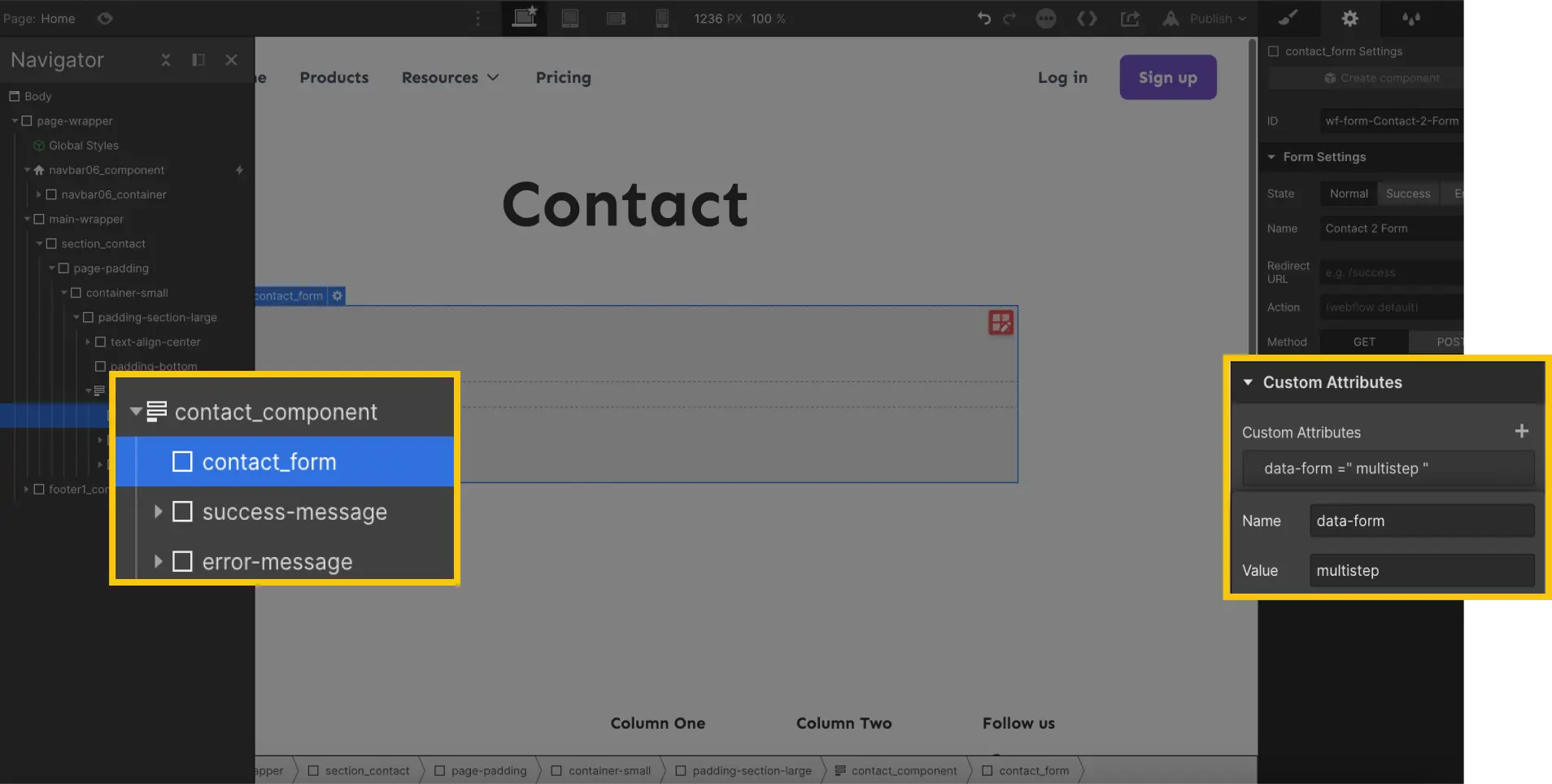Open site settings with the gear icon
This screenshot has height=784, width=1552.
pyautogui.click(x=1349, y=18)
